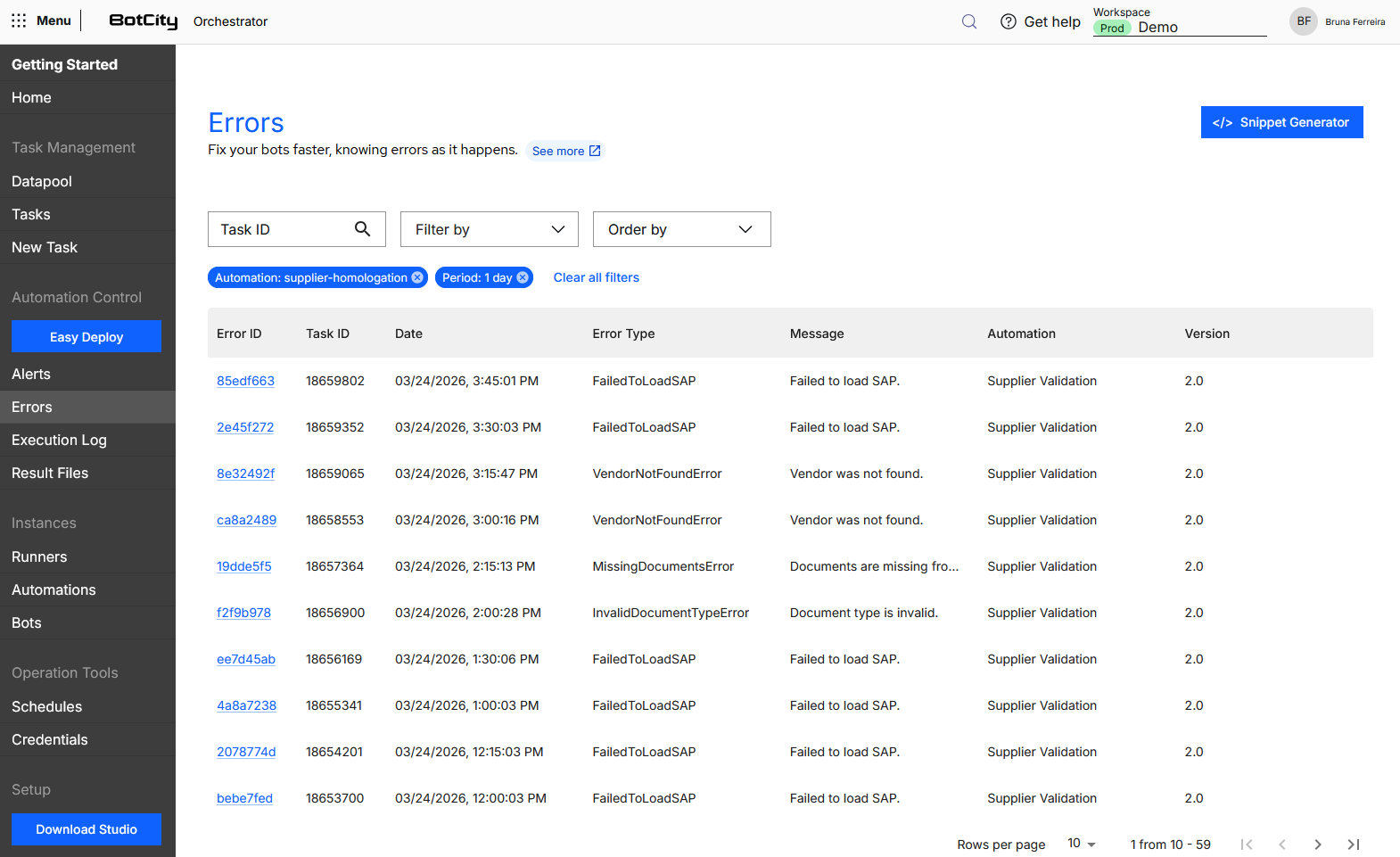The height and width of the screenshot is (857, 1400).
Task: Navigate to Runners in sidebar
Action: tap(39, 556)
